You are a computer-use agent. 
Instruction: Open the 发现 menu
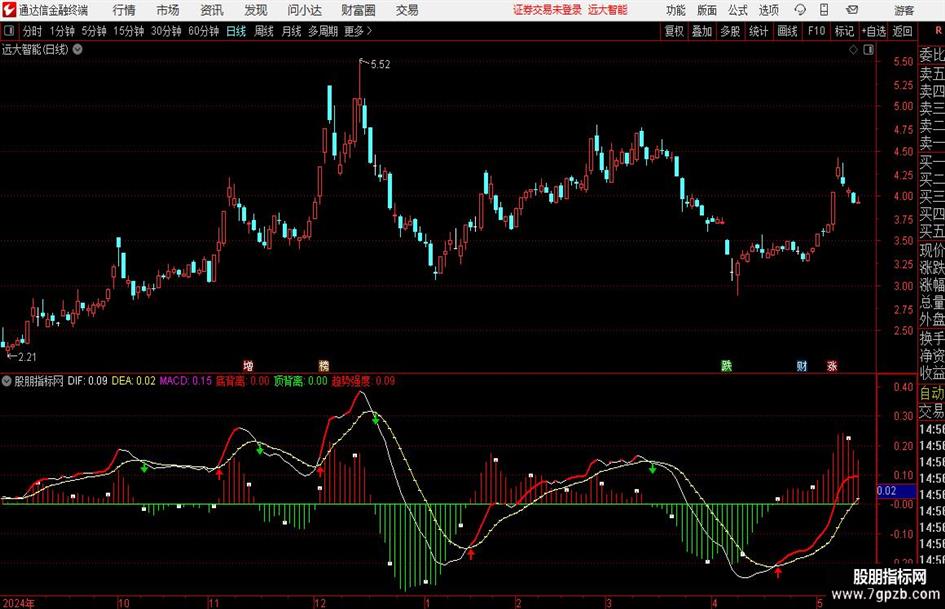pos(256,10)
